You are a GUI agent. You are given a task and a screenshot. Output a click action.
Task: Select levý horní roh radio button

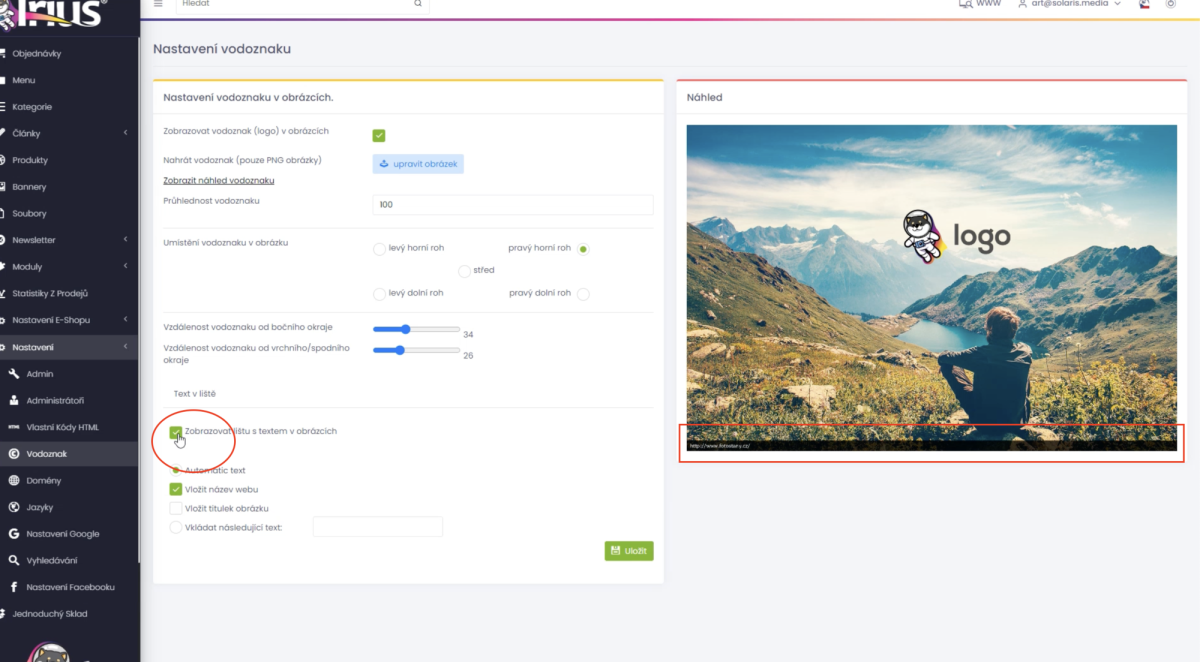379,249
